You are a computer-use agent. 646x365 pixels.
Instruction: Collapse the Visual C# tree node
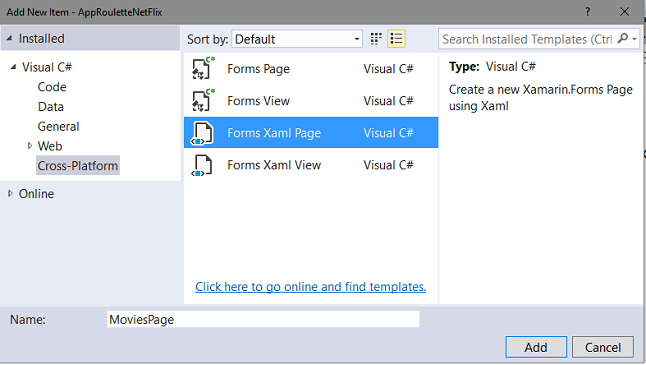point(13,67)
